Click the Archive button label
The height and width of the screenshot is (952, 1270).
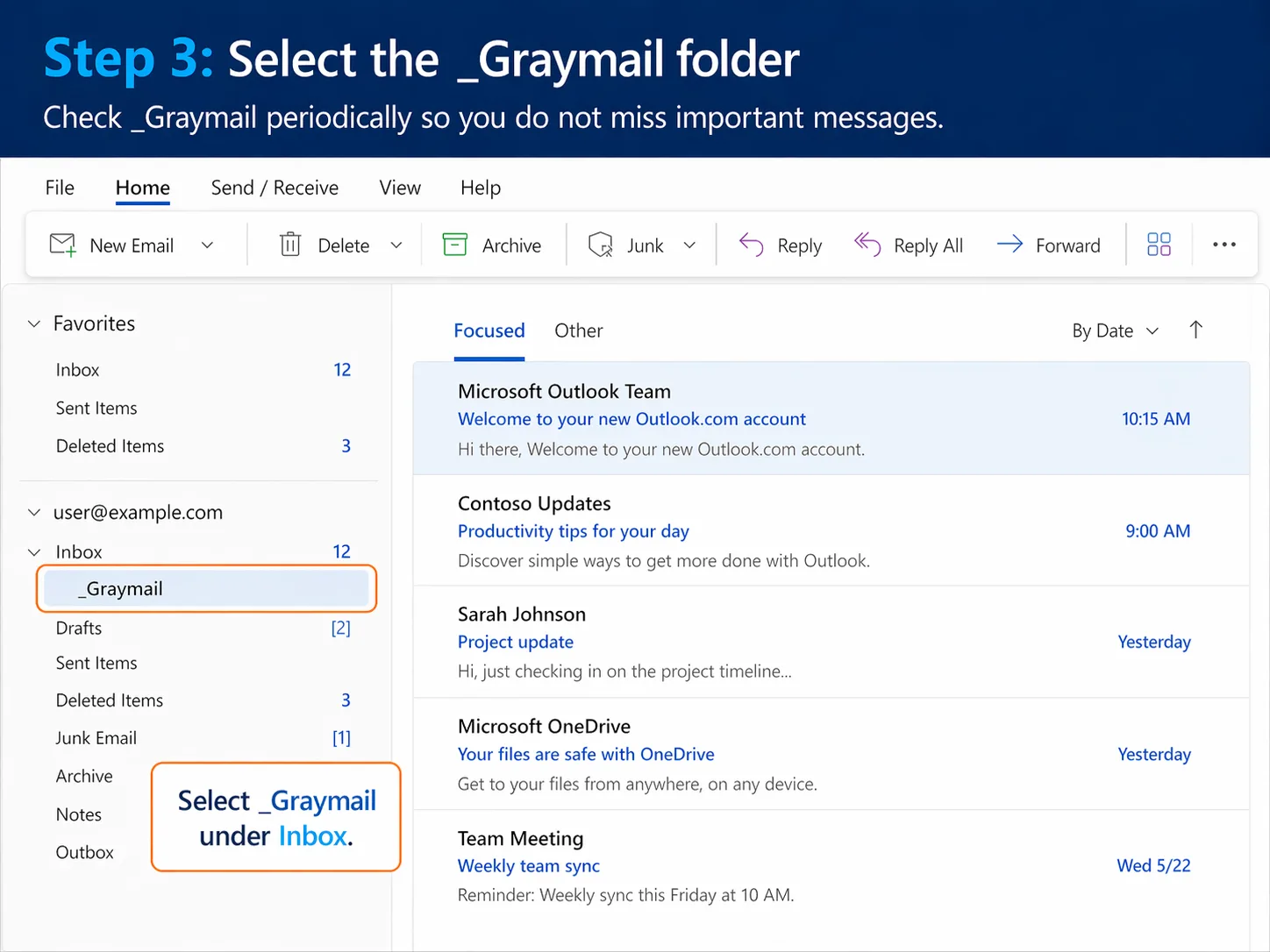click(x=511, y=246)
